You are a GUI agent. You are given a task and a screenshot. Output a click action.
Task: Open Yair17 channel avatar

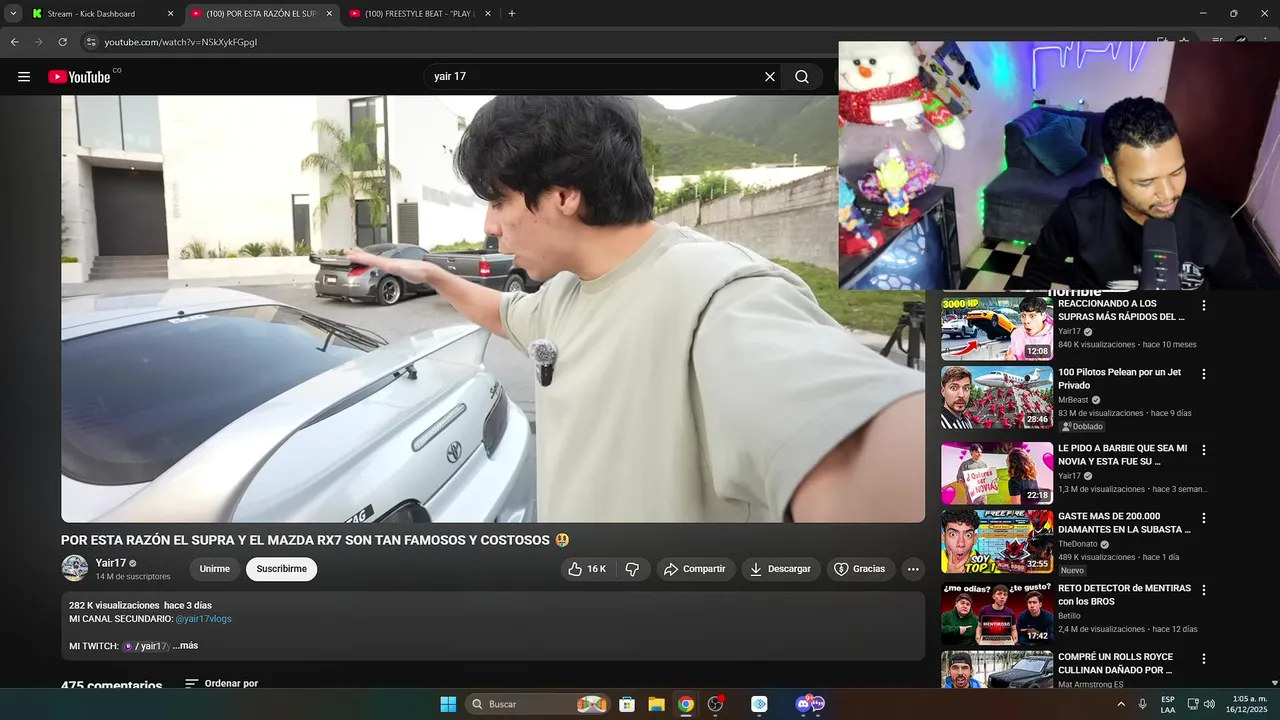coord(75,569)
